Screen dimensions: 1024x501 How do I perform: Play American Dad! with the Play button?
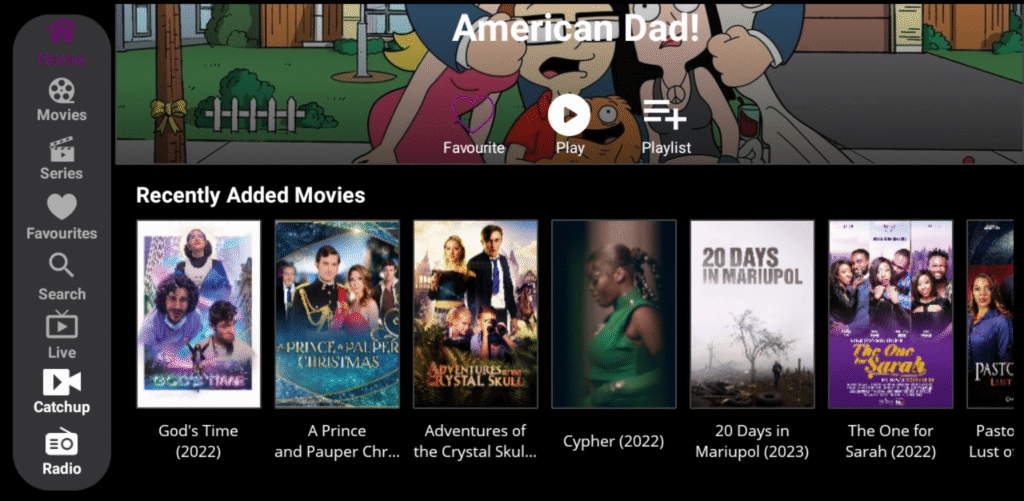click(569, 115)
